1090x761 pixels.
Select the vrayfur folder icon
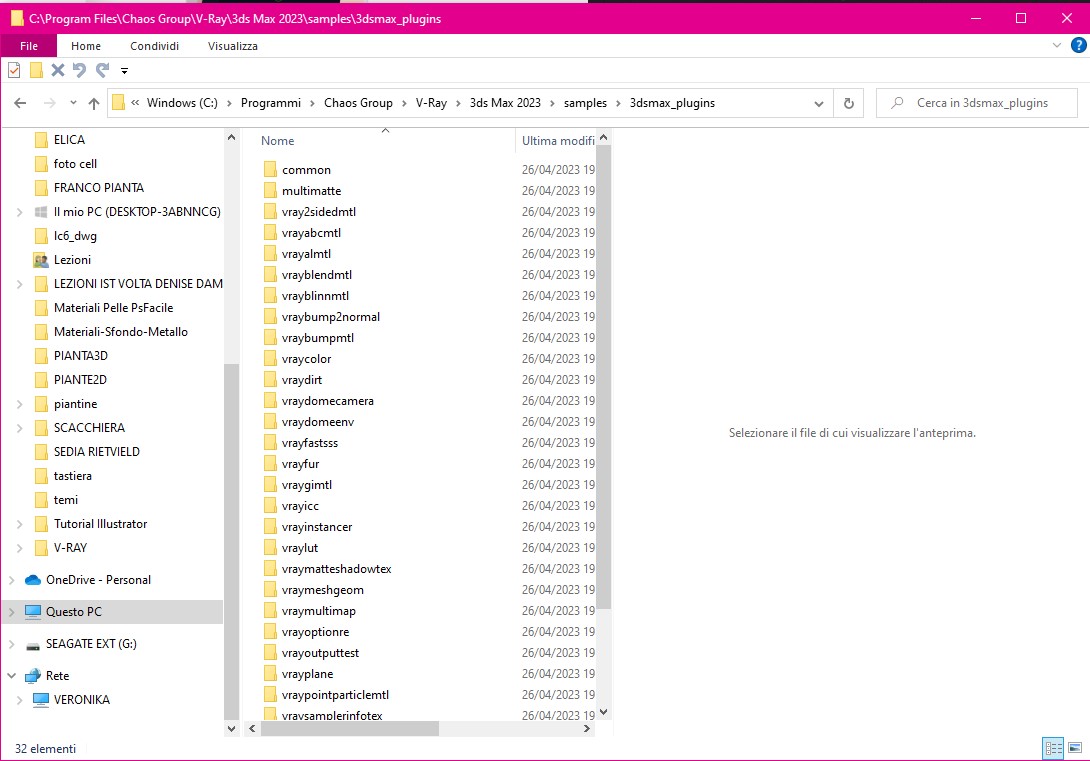(270, 464)
